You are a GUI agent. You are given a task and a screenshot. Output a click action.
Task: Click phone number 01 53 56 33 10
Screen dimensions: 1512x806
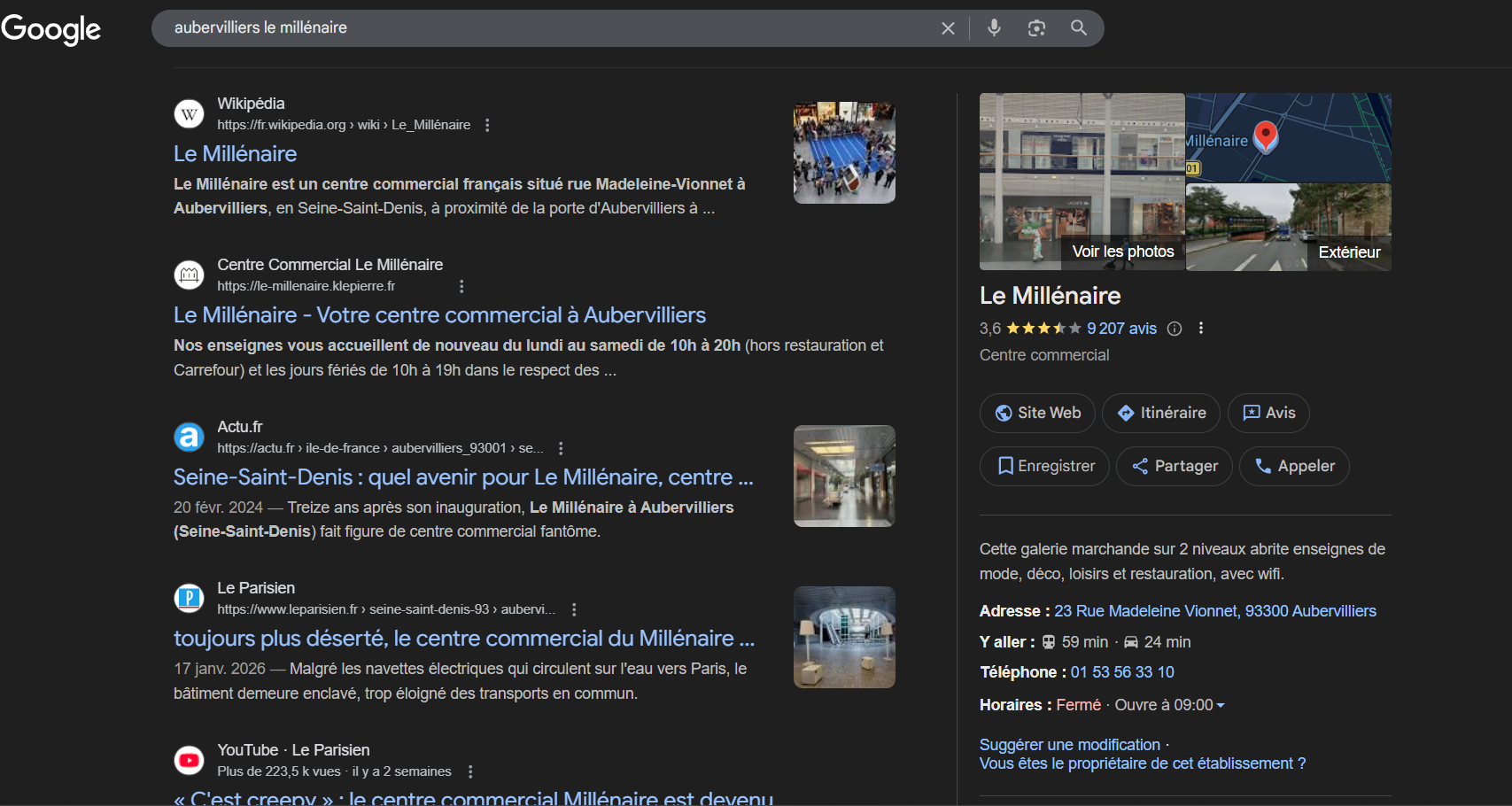pyautogui.click(x=1122, y=672)
